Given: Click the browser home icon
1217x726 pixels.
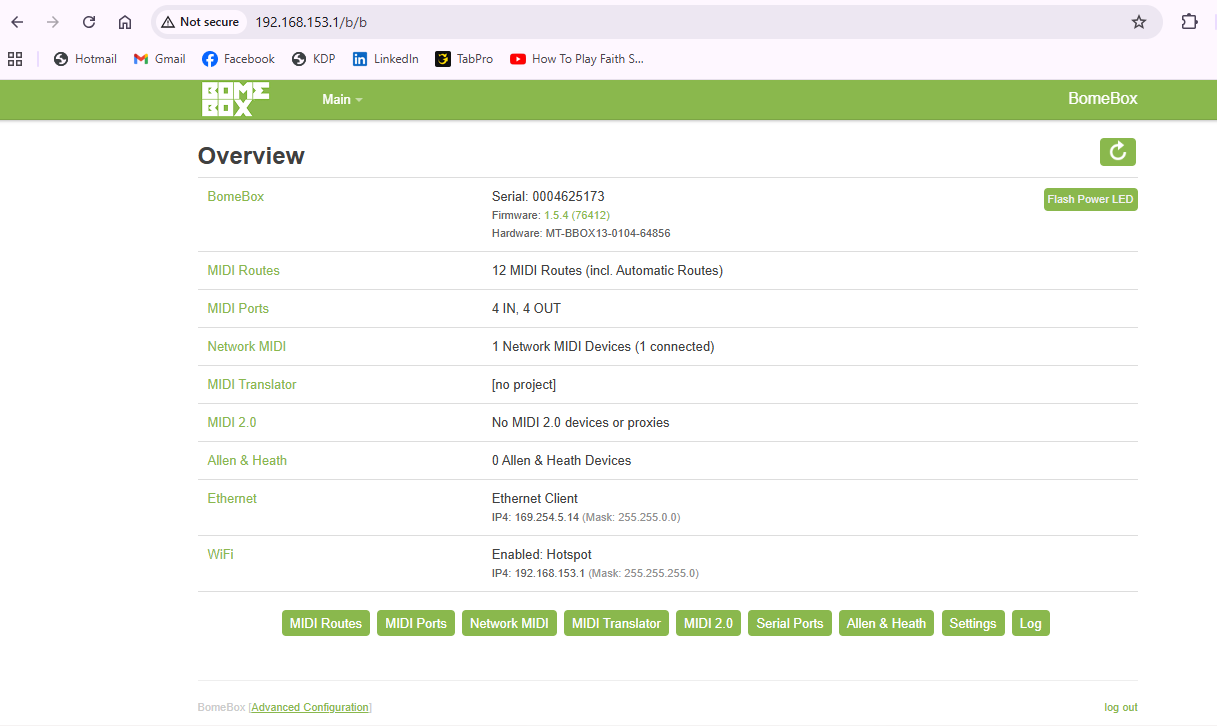Looking at the screenshot, I should [x=125, y=22].
